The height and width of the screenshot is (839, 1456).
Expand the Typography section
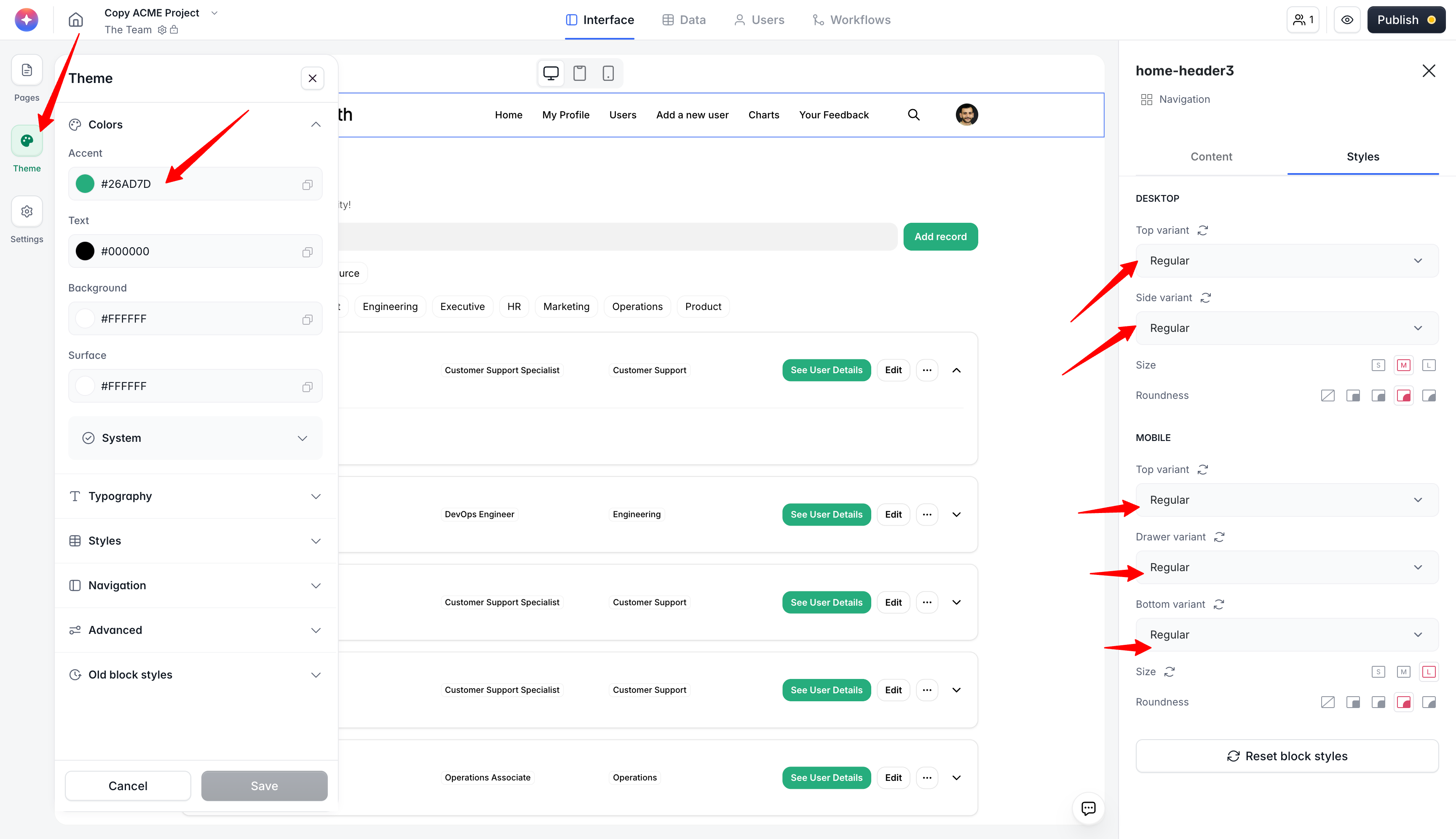point(195,496)
